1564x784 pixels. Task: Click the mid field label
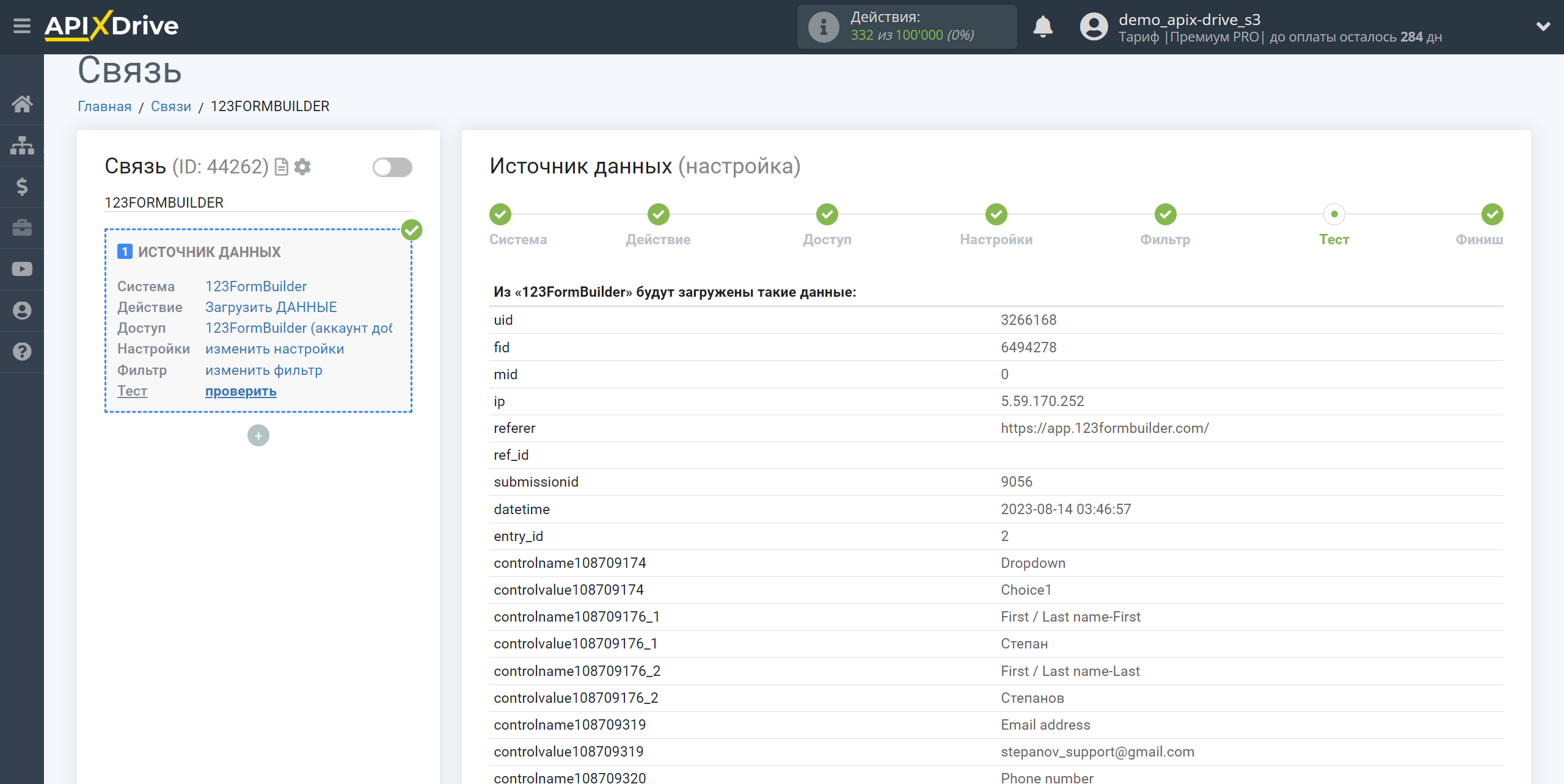[506, 374]
